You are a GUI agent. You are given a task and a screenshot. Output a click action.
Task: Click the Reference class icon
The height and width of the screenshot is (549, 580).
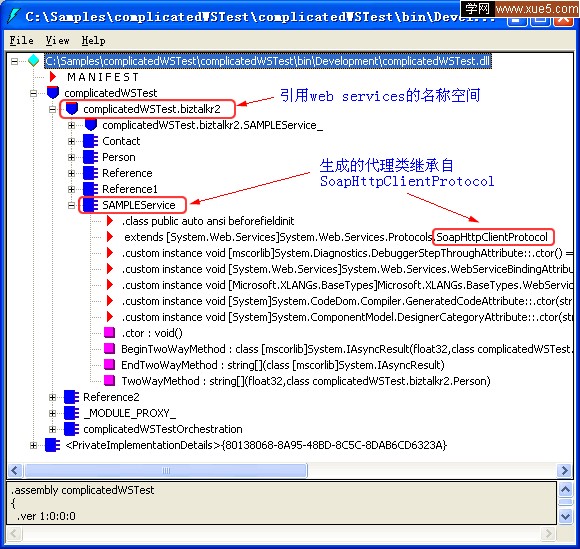(x=90, y=173)
